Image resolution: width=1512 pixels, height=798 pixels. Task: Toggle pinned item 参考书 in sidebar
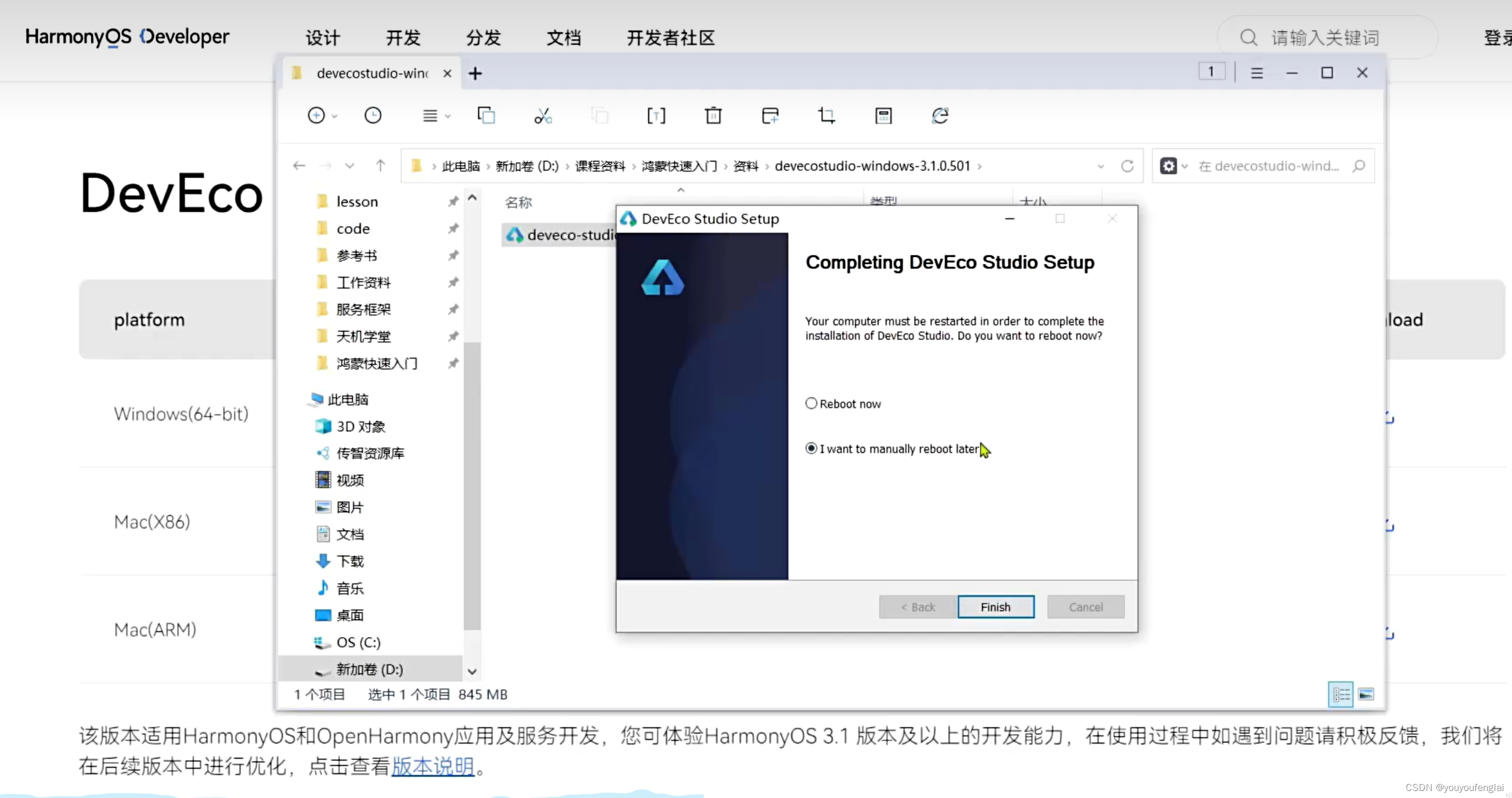[x=452, y=255]
